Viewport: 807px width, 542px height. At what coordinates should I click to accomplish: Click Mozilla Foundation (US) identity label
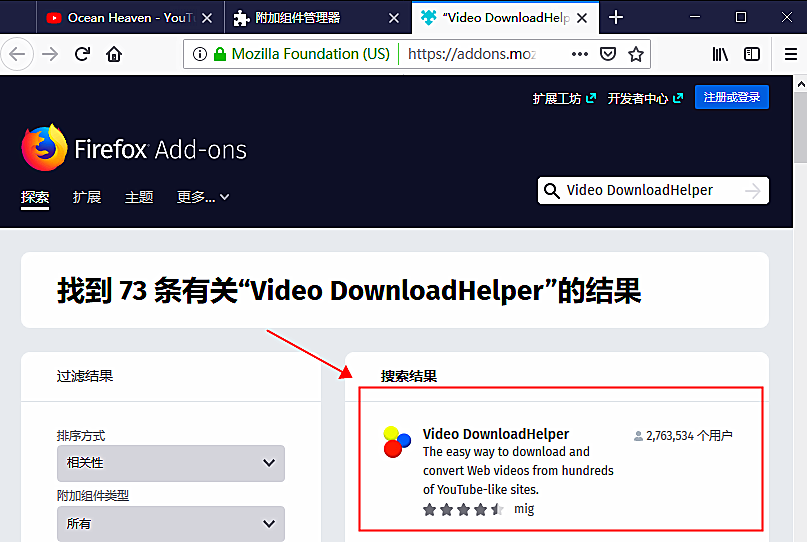[x=310, y=54]
